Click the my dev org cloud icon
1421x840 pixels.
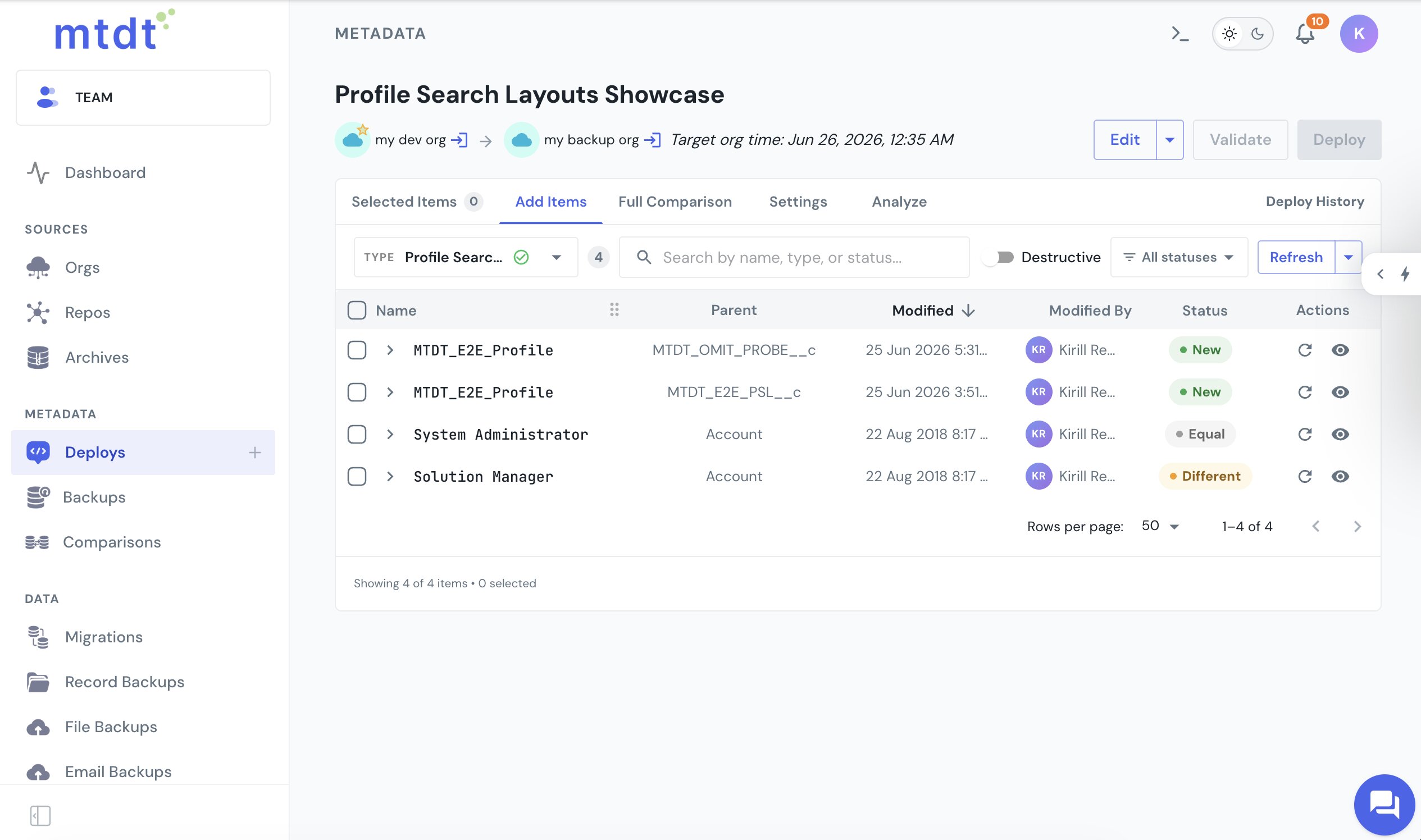click(x=353, y=140)
